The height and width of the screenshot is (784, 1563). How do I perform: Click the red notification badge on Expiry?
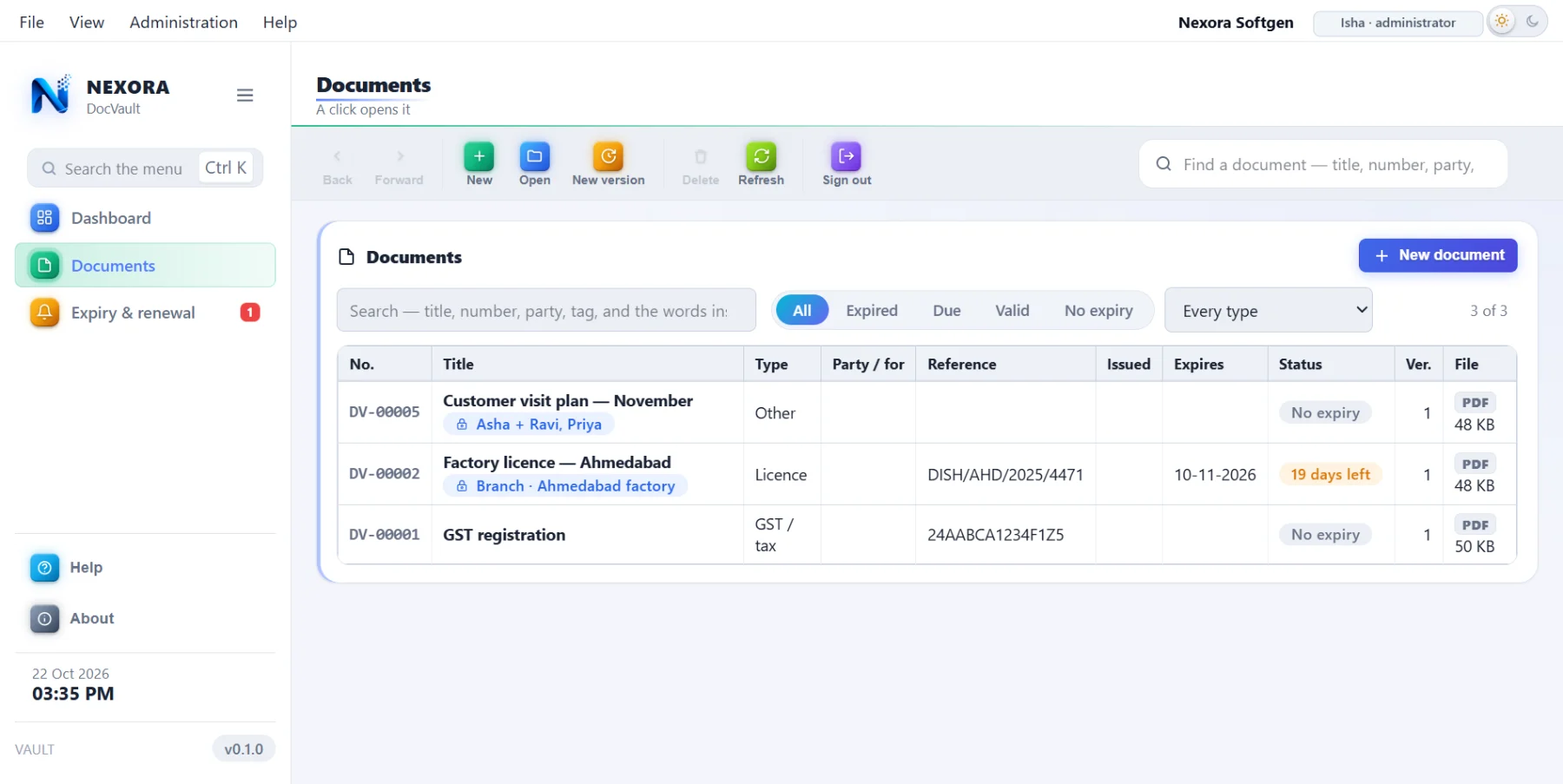click(x=250, y=313)
